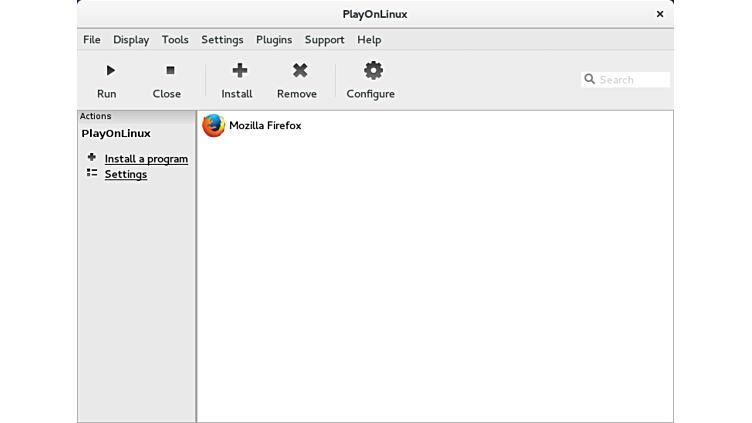Open the Plugins menu

(x=274, y=40)
